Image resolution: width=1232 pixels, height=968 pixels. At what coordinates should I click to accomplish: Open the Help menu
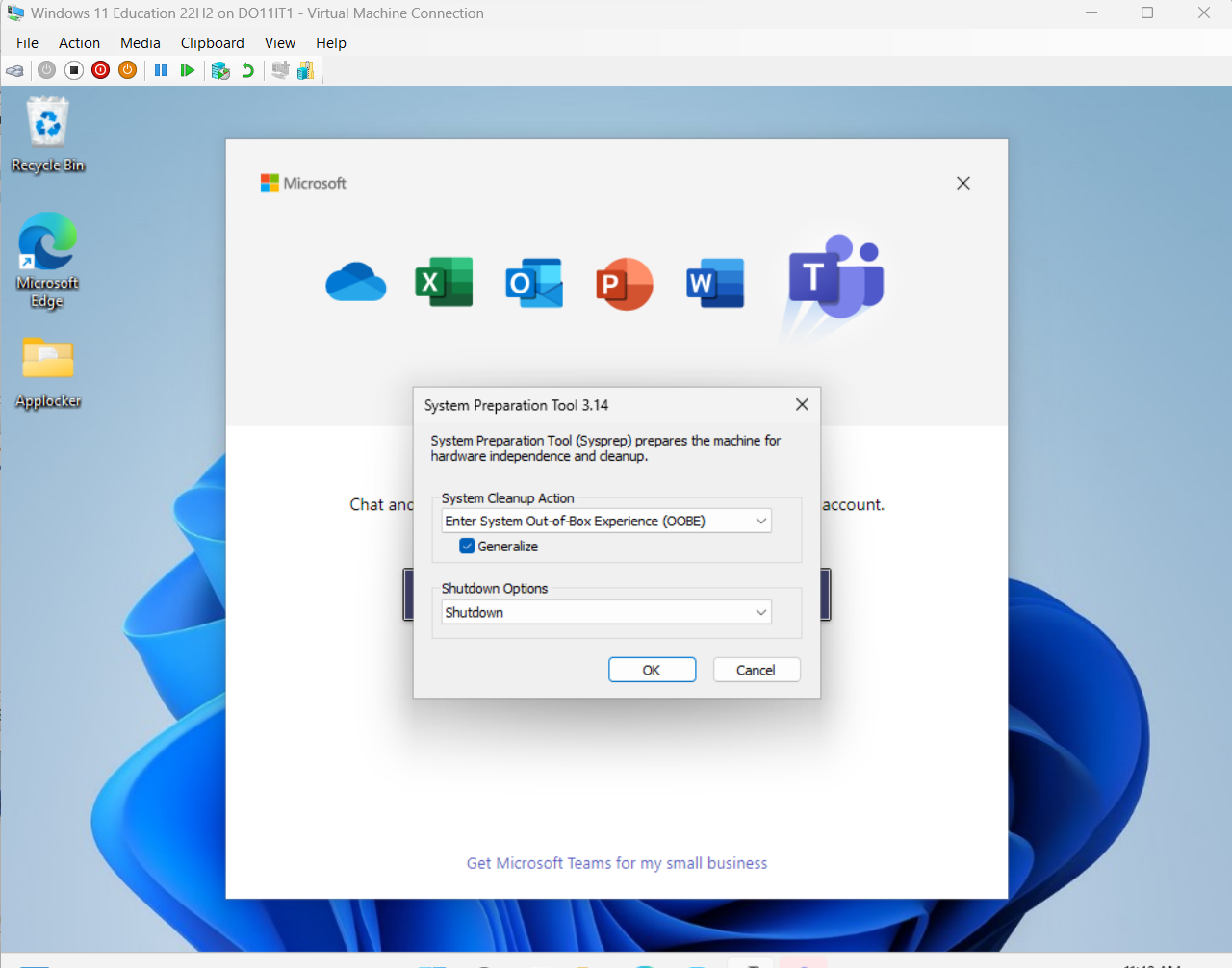(x=331, y=43)
